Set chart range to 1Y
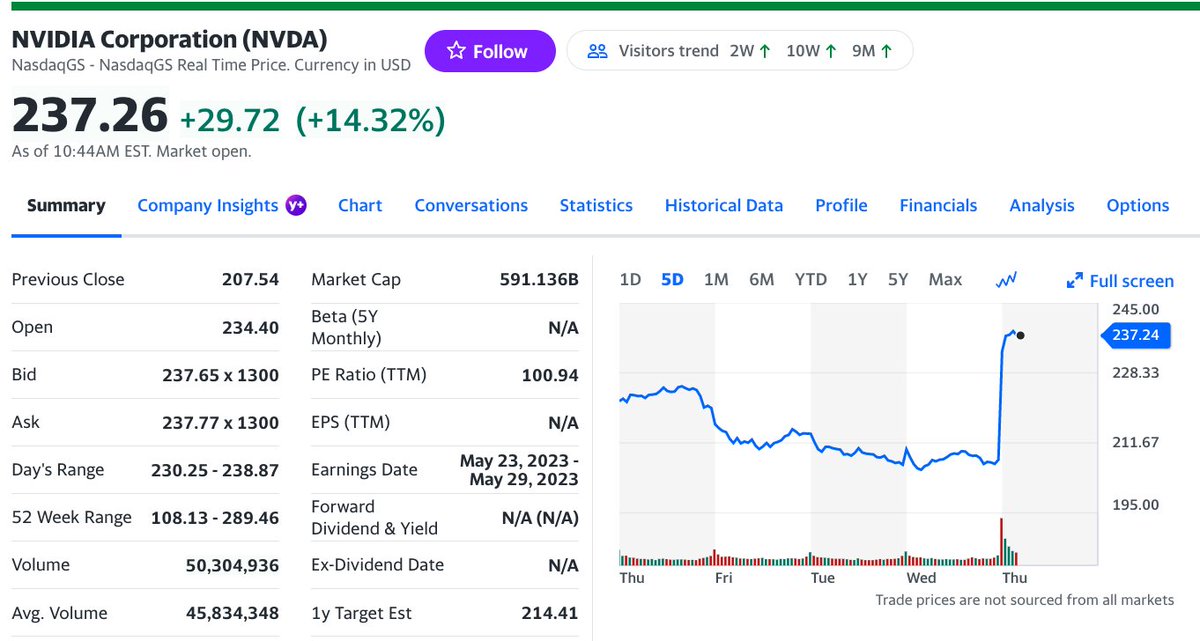 pos(857,279)
